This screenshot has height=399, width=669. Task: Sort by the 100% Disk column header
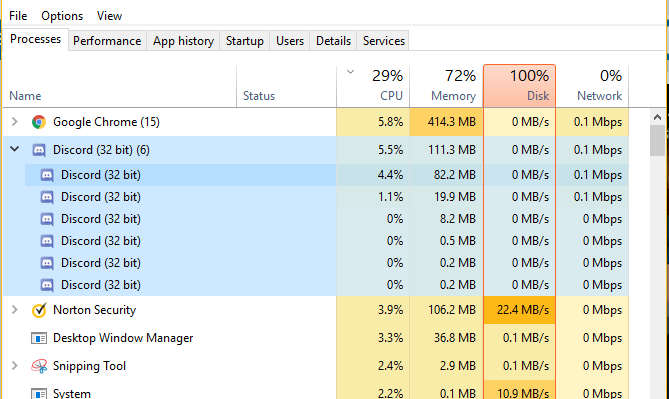(519, 86)
